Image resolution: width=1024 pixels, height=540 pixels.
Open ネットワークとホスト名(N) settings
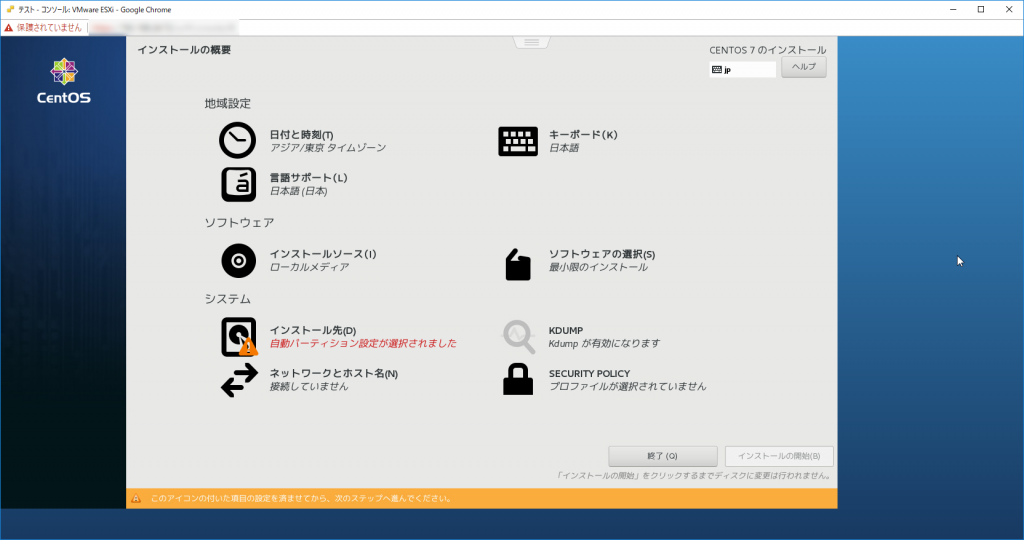point(334,373)
